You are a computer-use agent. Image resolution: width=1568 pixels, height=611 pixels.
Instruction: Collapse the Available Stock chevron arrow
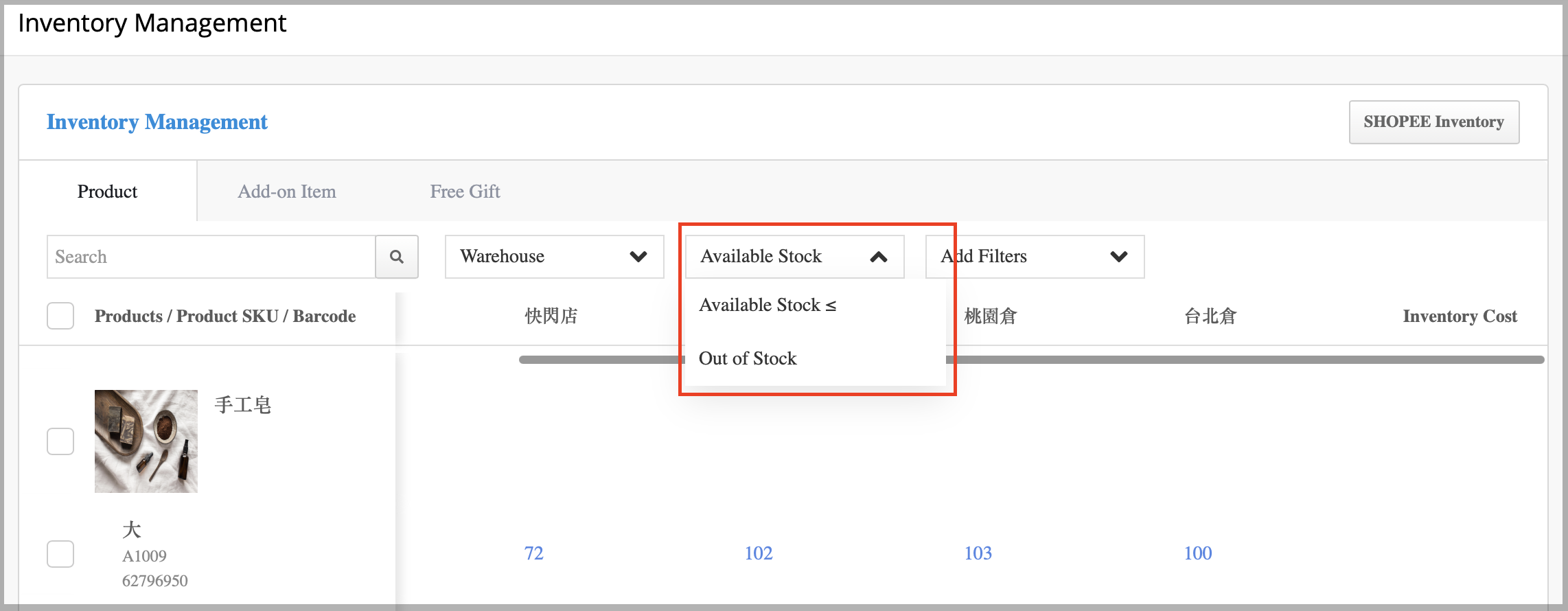pos(879,257)
